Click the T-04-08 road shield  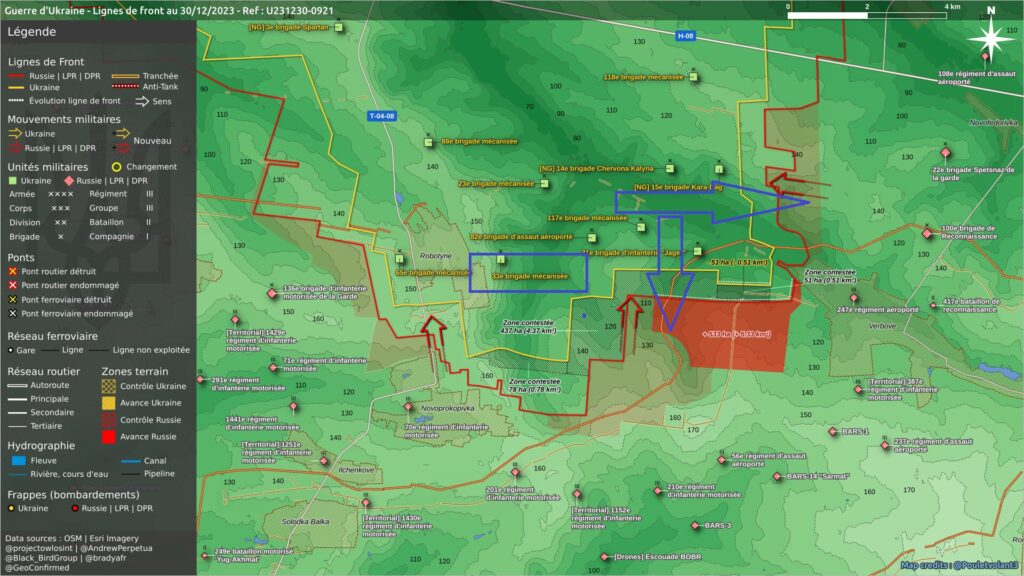tap(381, 116)
